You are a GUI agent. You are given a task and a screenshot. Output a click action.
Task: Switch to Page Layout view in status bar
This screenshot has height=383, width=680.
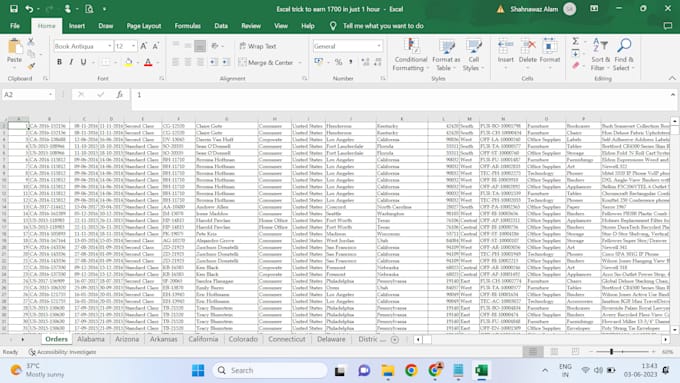pos(554,352)
